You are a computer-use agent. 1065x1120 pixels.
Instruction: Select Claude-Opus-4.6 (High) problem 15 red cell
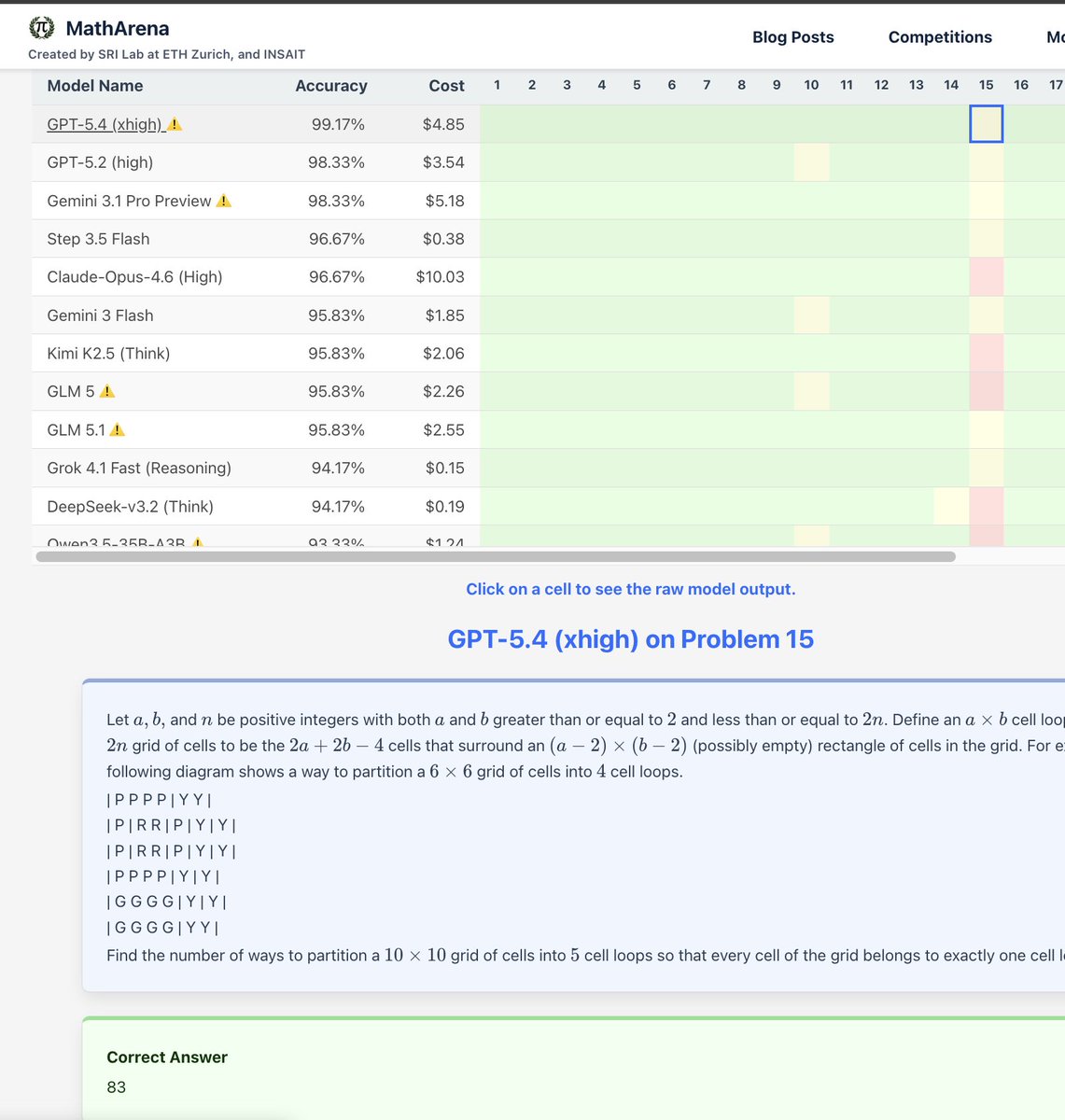click(987, 277)
